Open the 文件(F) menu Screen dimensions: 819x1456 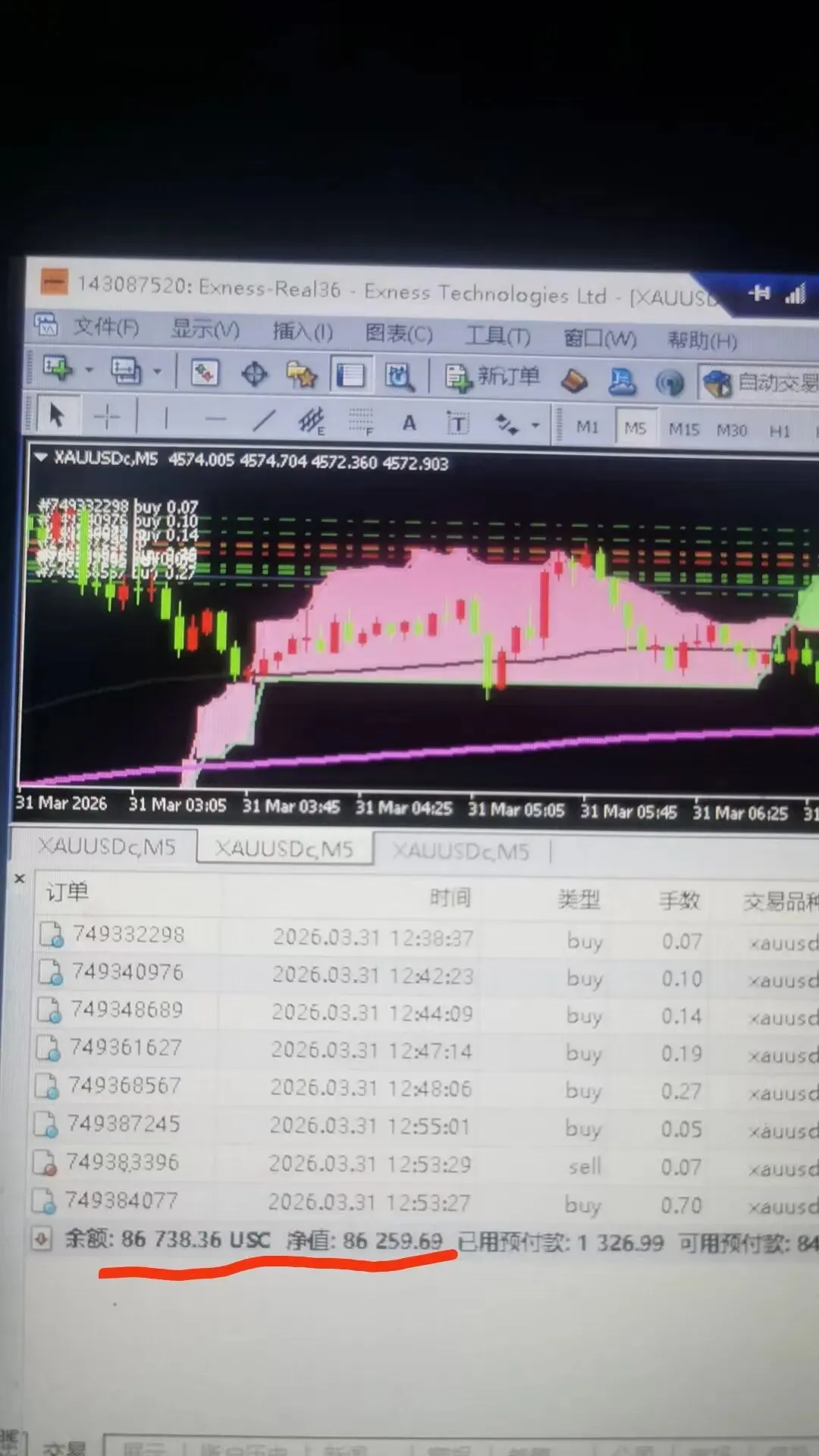(x=105, y=328)
